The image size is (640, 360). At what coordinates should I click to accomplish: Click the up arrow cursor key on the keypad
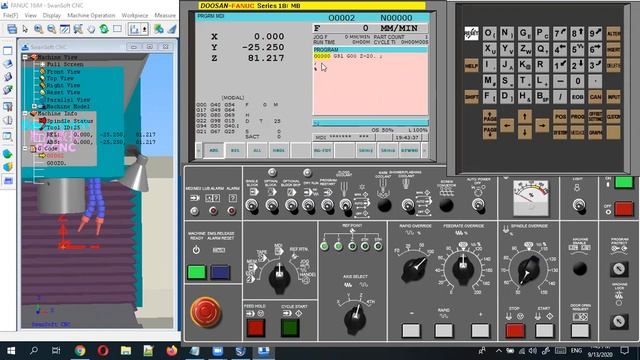click(x=524, y=117)
